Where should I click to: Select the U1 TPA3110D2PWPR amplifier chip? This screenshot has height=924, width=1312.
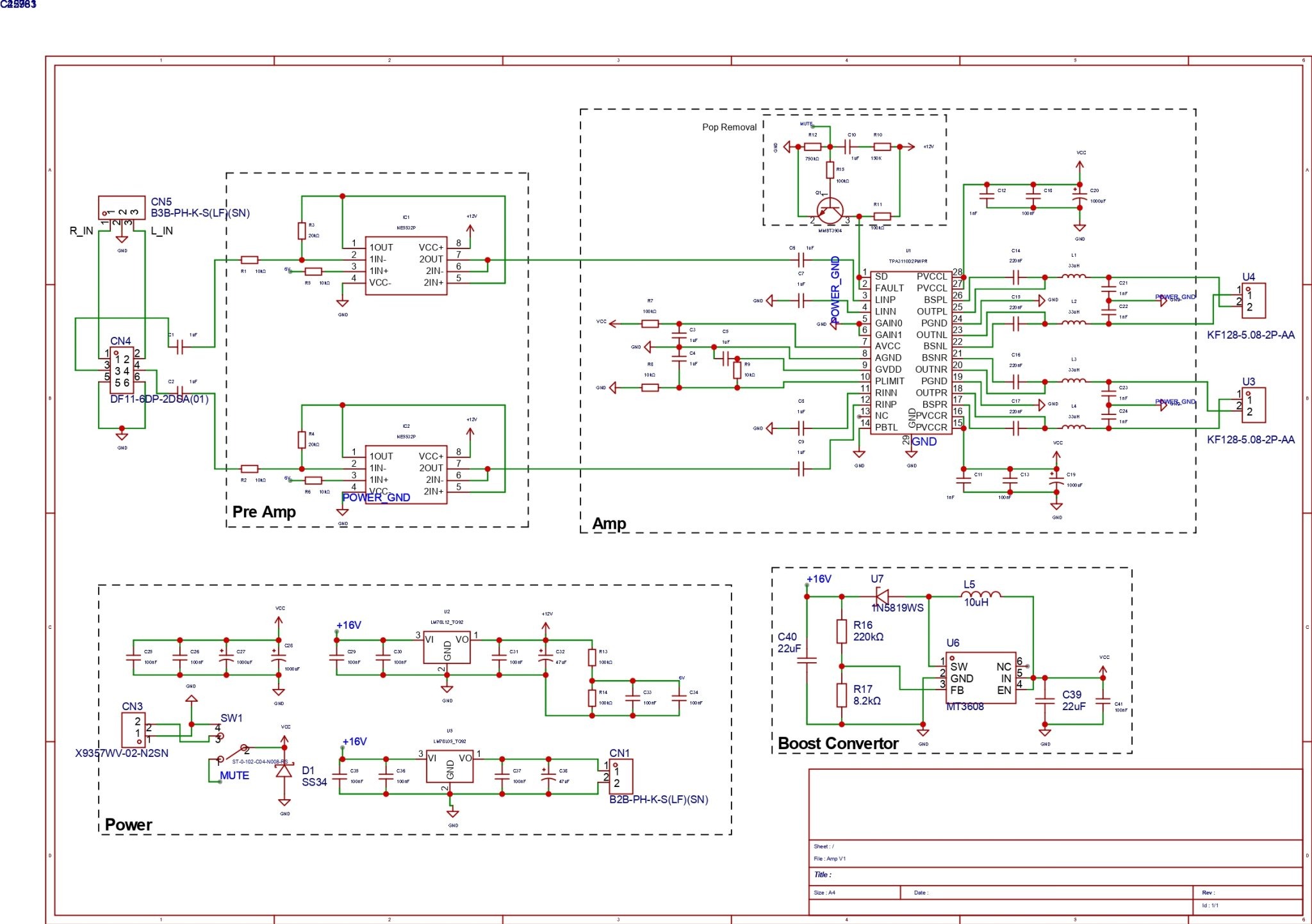point(910,352)
